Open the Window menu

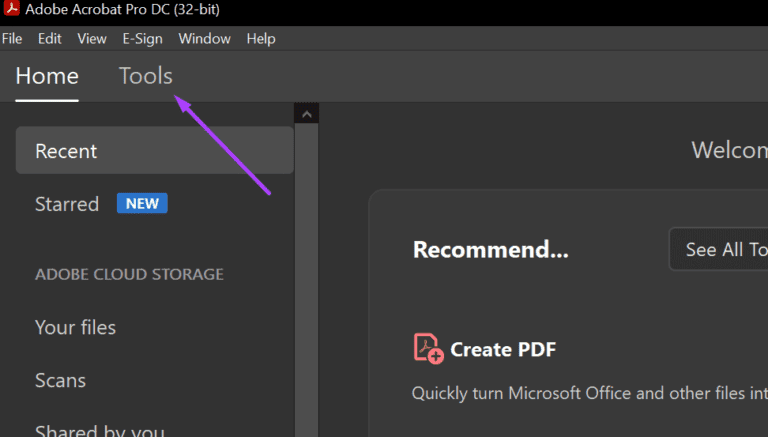[204, 39]
